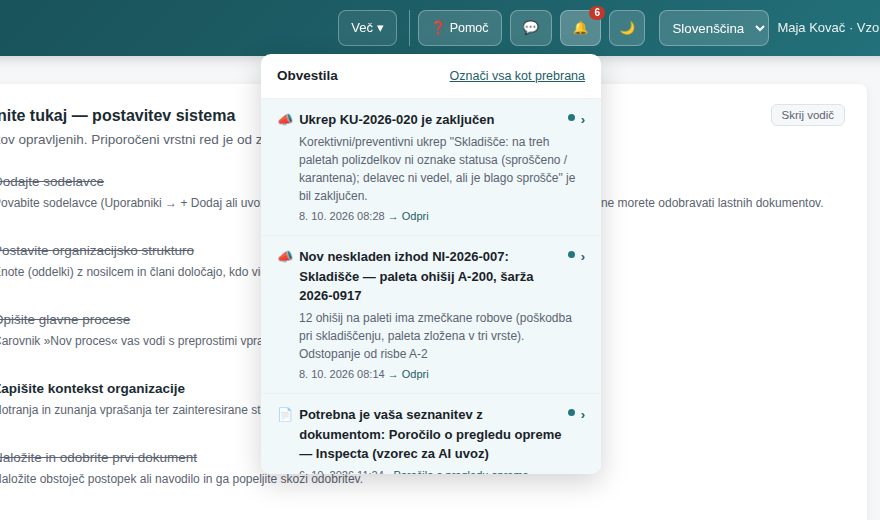Image resolution: width=880 pixels, height=520 pixels.
Task: Click unread dot of Ukrep KU-2026-020 notification
Action: point(571,118)
